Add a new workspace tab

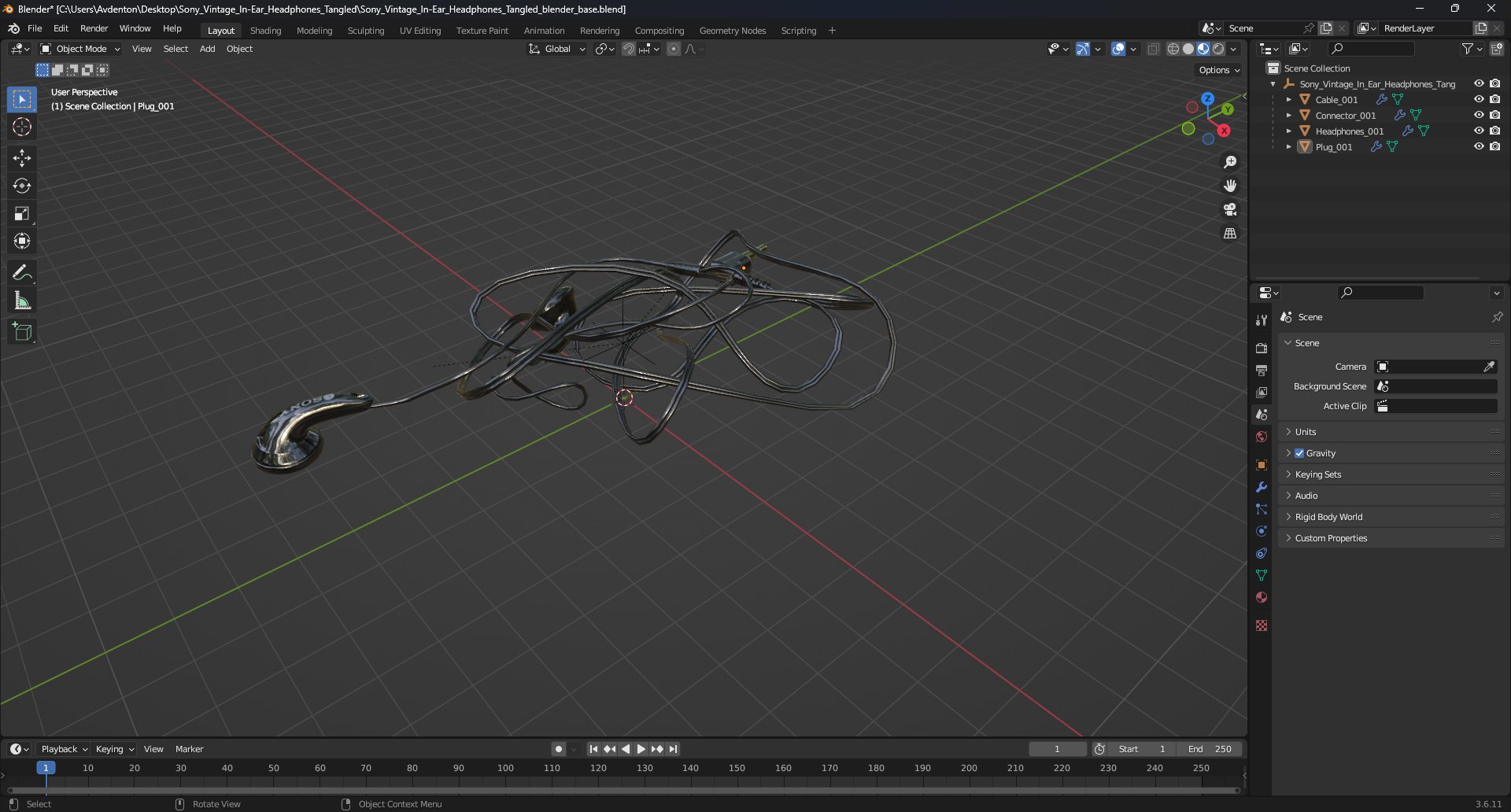(832, 31)
